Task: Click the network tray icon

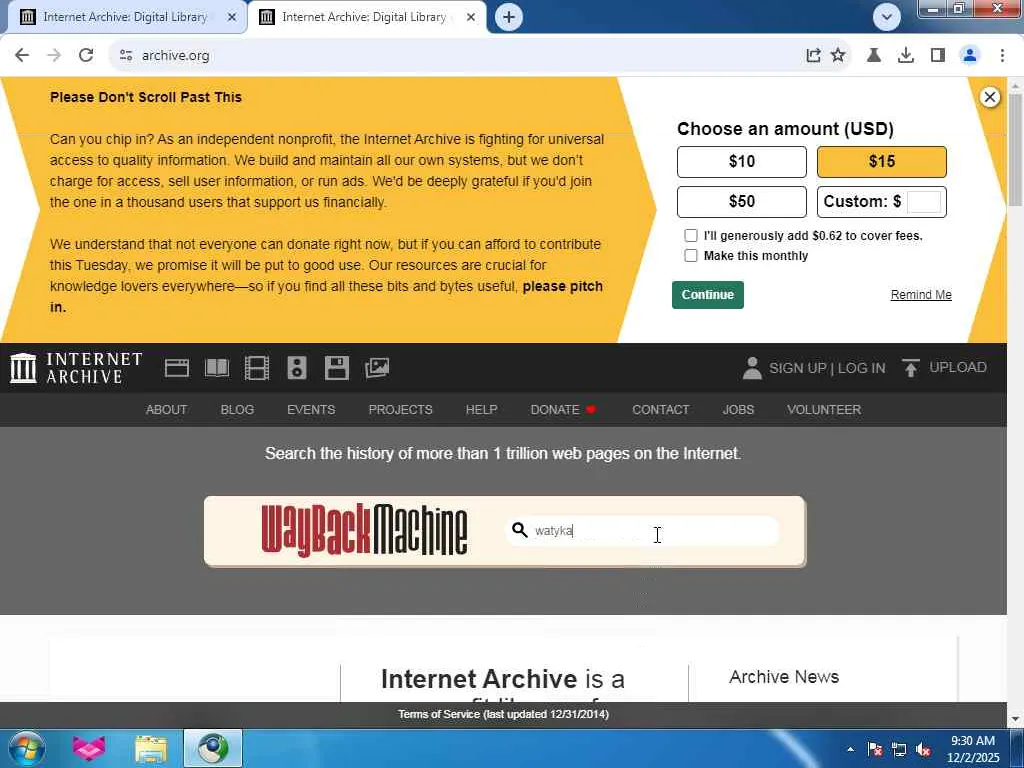Action: 899,750
